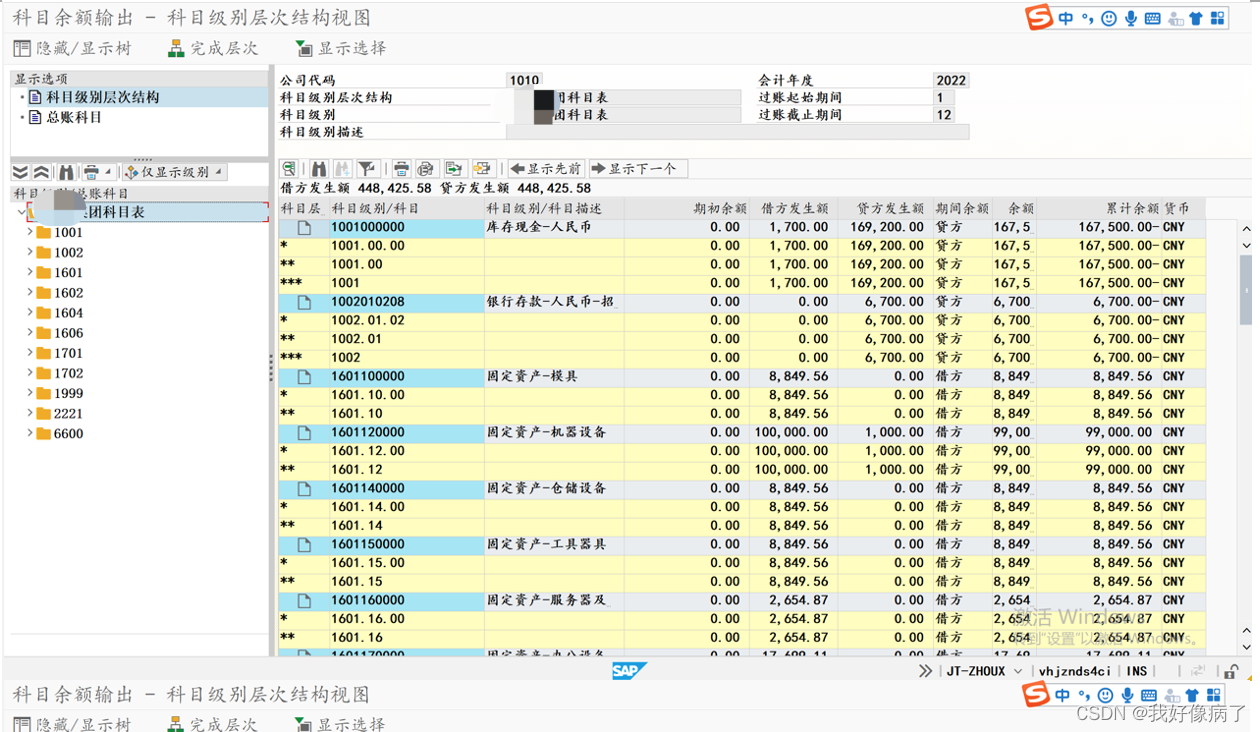The image size is (1260, 732).
Task: Click the find next icon in the list toolbar
Action: pyautogui.click(x=343, y=168)
